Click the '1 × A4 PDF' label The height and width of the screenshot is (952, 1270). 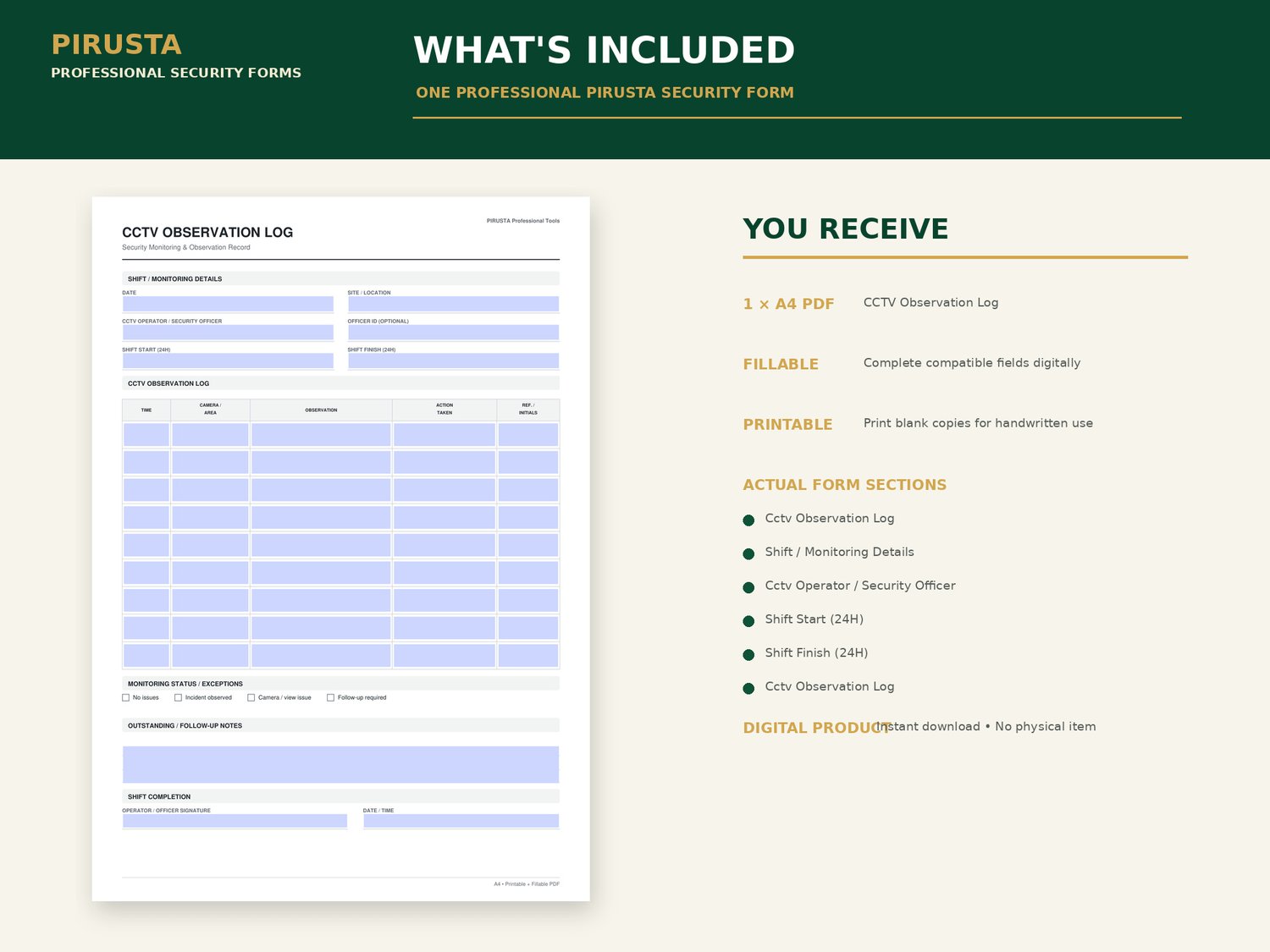tap(788, 304)
